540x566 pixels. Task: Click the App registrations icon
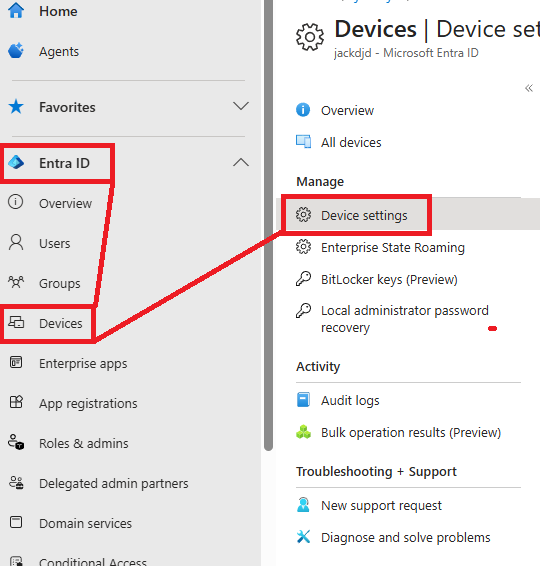click(16, 402)
